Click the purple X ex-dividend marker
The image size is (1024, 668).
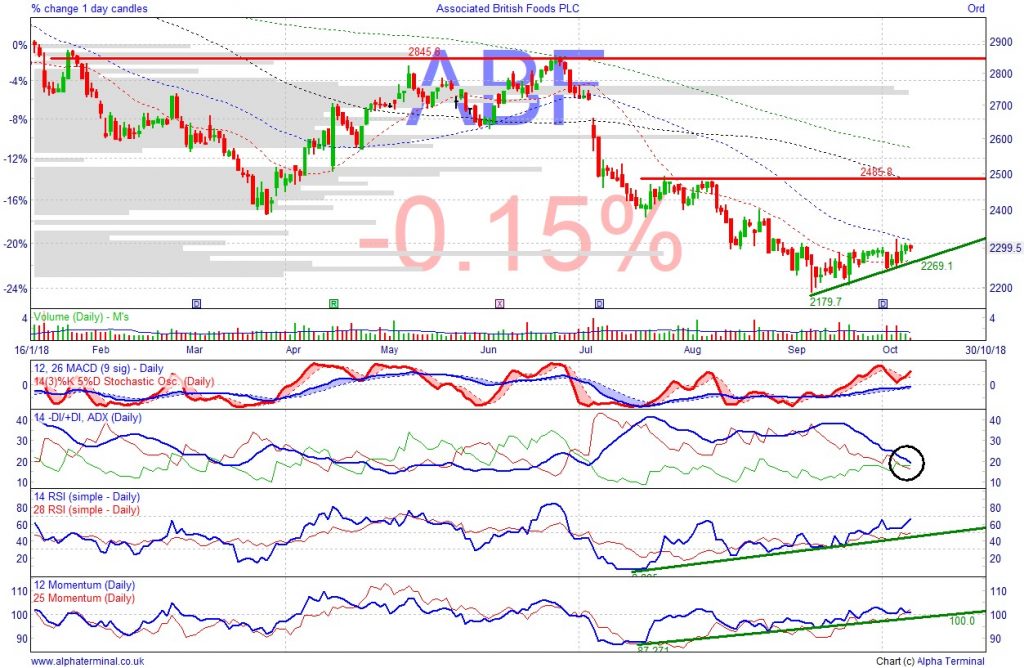[500, 304]
